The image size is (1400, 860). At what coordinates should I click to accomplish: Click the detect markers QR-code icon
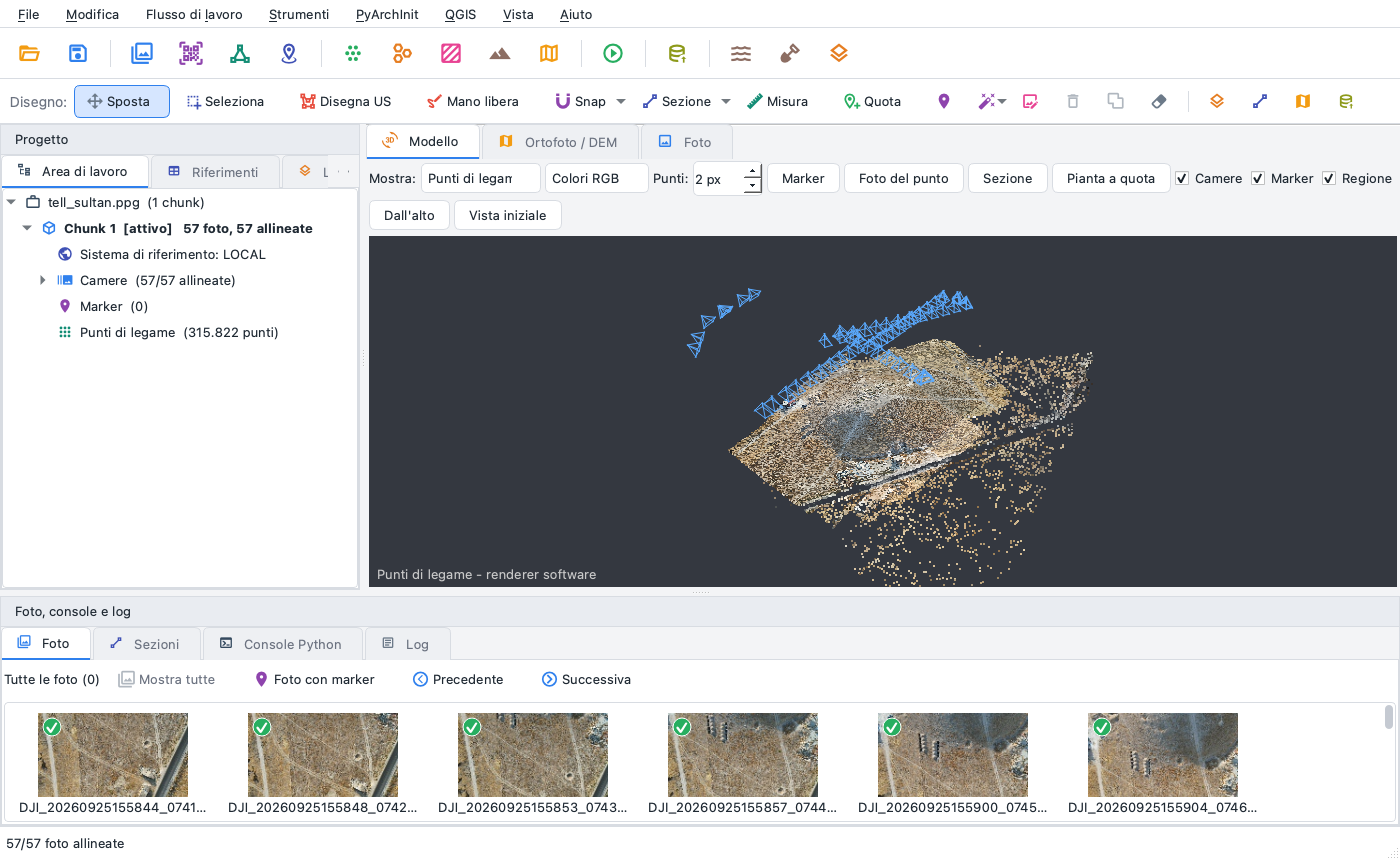tap(191, 54)
